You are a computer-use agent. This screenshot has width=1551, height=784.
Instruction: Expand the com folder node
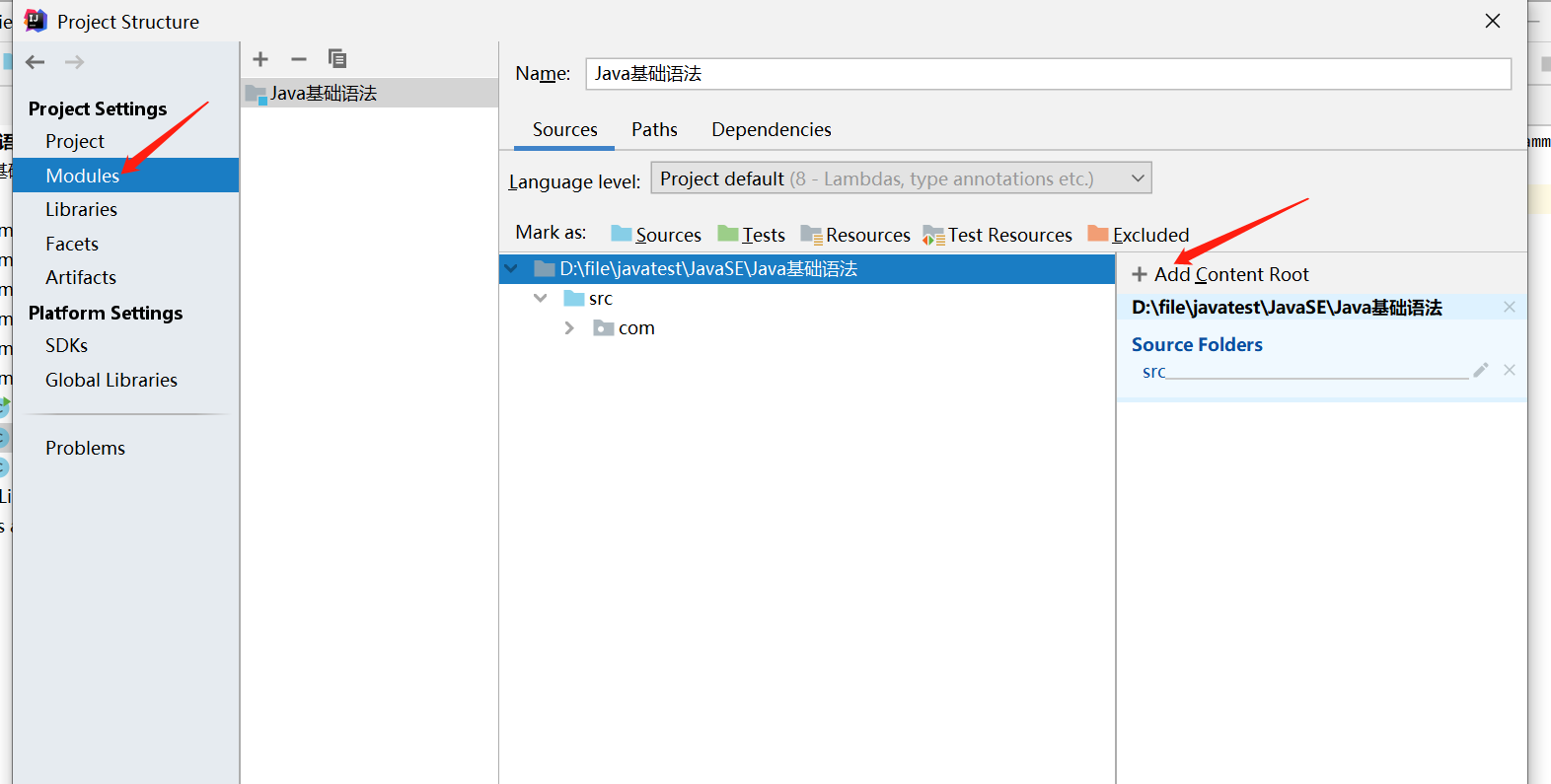(x=569, y=327)
